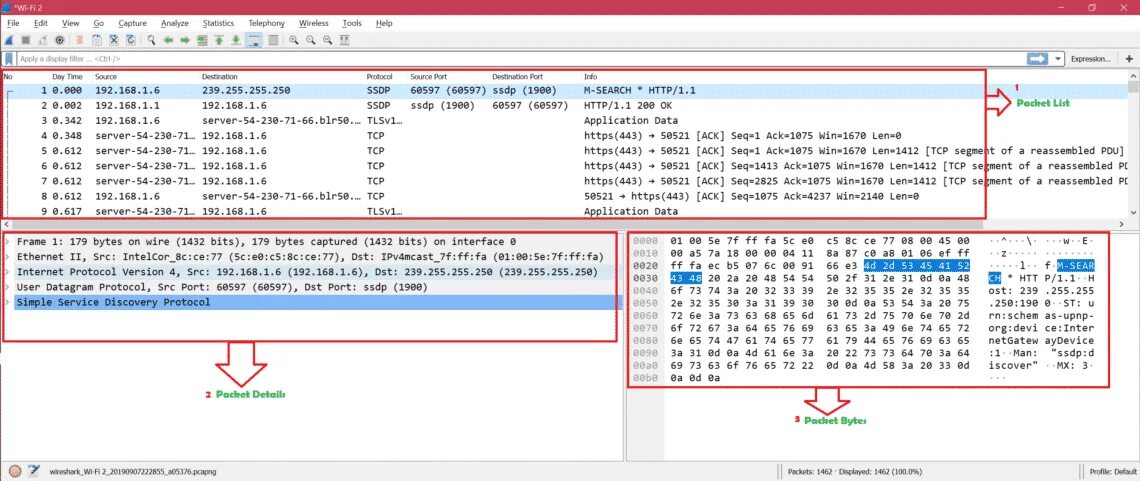The height and width of the screenshot is (481, 1140).
Task: Open the Statistics menu
Action: pyautogui.click(x=218, y=23)
